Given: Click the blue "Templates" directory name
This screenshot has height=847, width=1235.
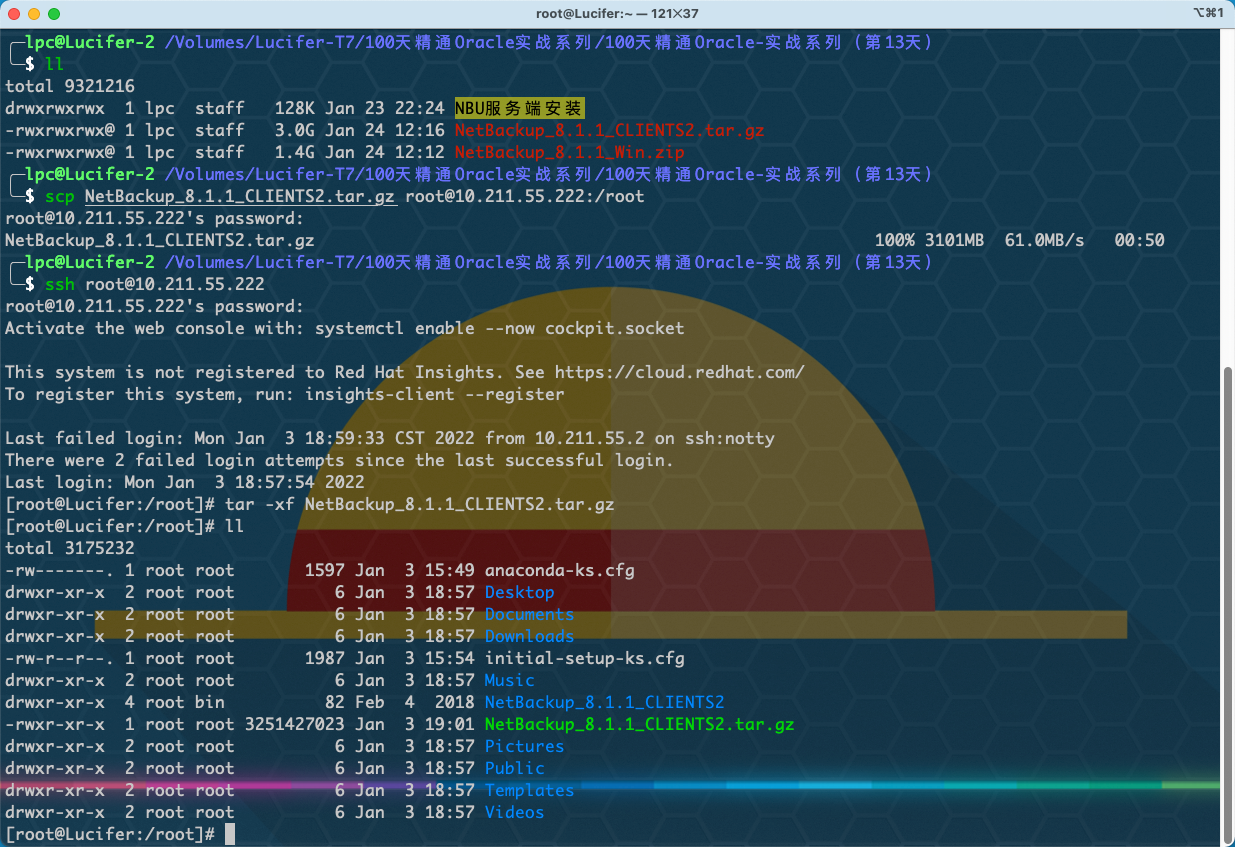Looking at the screenshot, I should pyautogui.click(x=530, y=790).
